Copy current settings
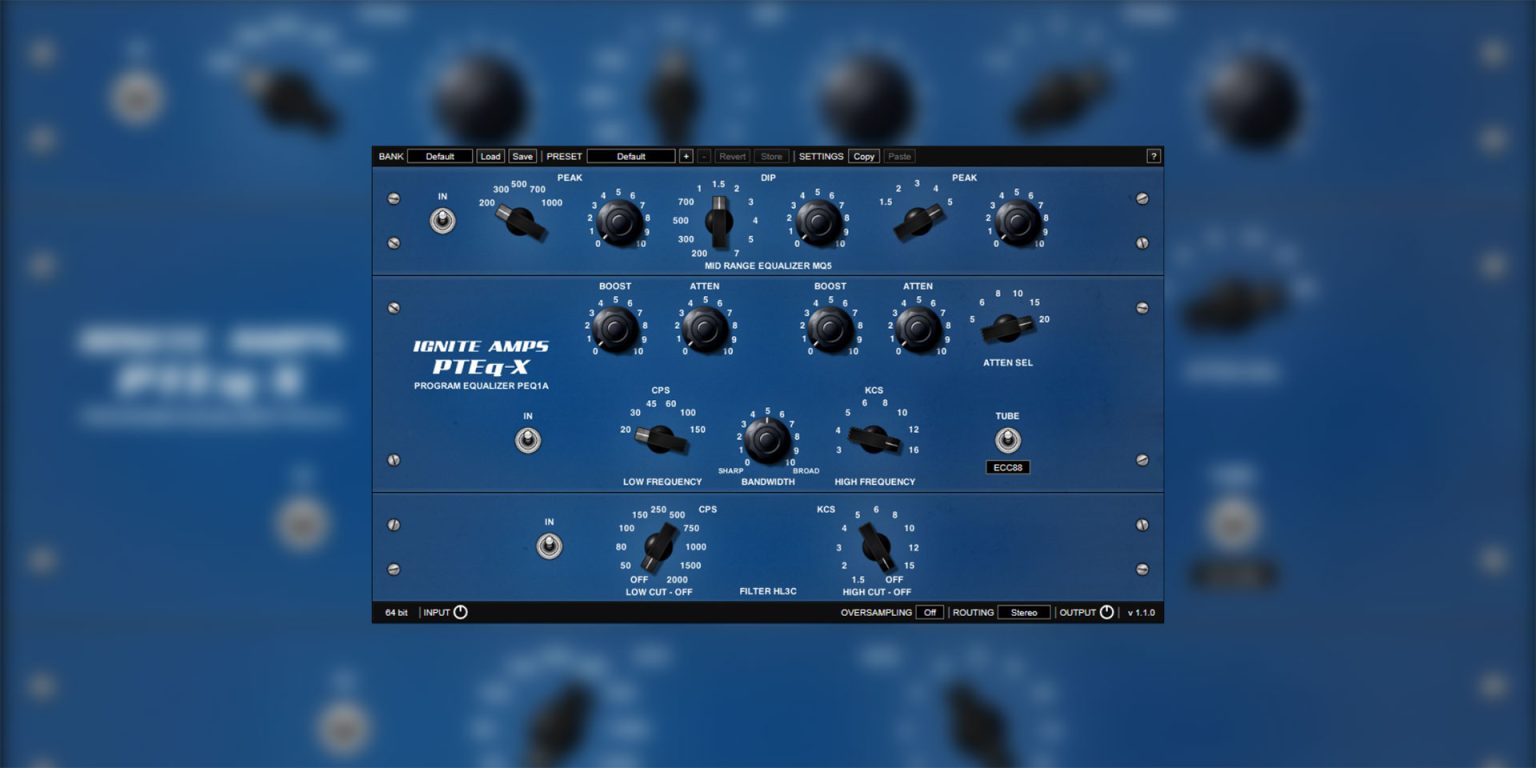The height and width of the screenshot is (768, 1536). point(862,156)
